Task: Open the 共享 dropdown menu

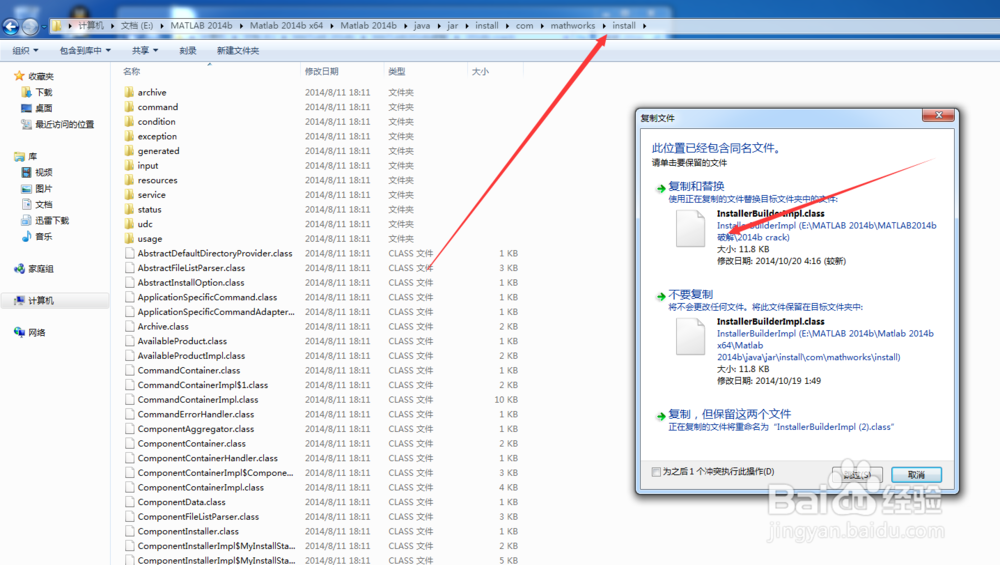Action: tap(145, 50)
